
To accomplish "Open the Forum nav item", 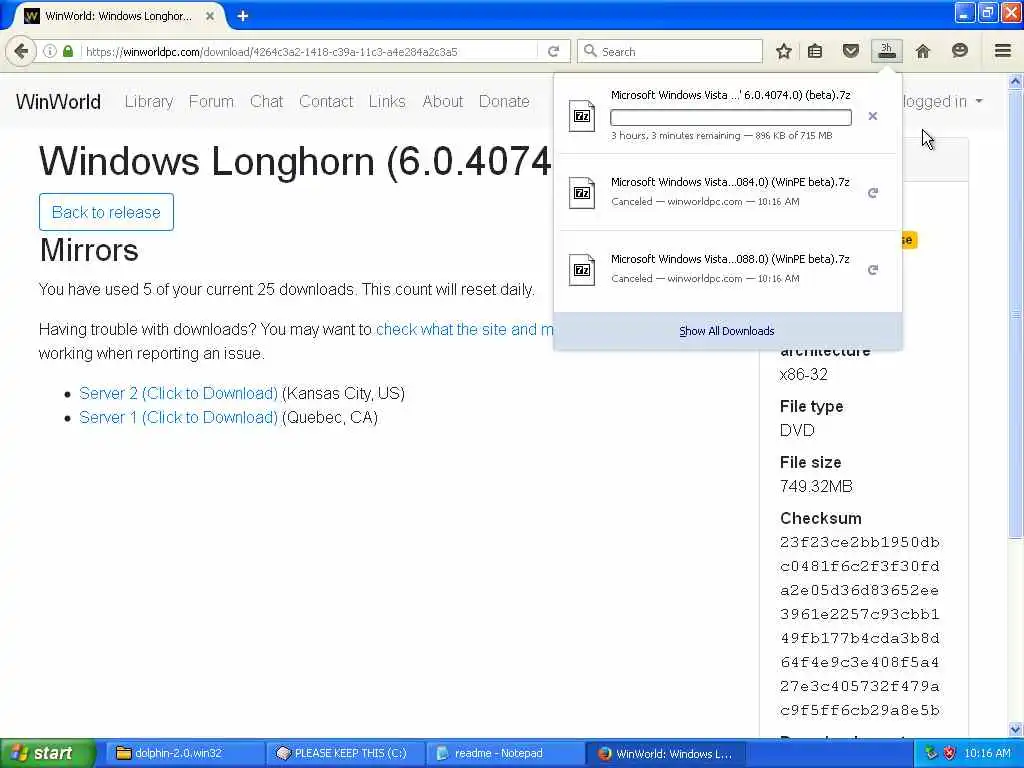I will coord(211,101).
